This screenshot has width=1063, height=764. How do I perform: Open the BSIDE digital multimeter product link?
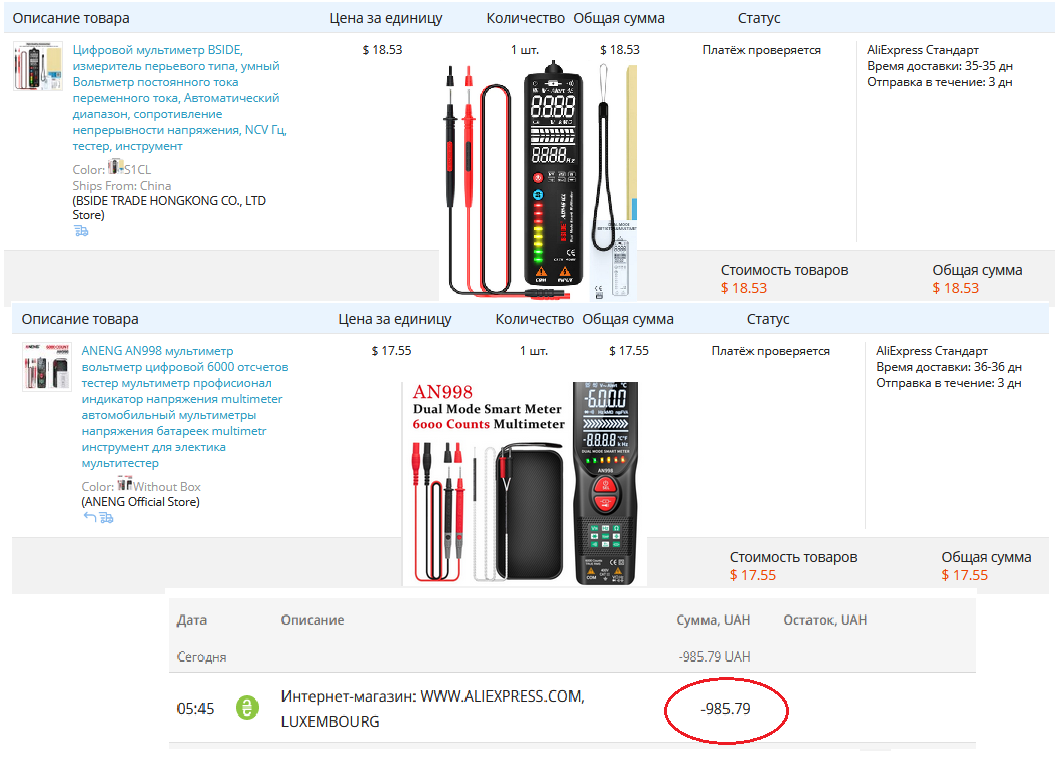(x=180, y=98)
